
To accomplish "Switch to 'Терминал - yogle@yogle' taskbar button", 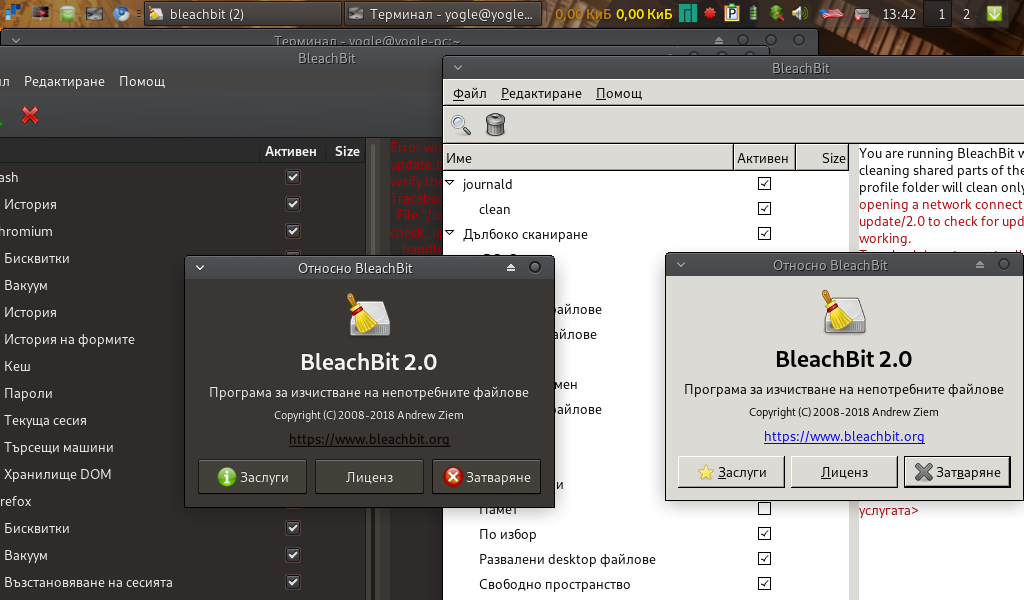I will [443, 14].
